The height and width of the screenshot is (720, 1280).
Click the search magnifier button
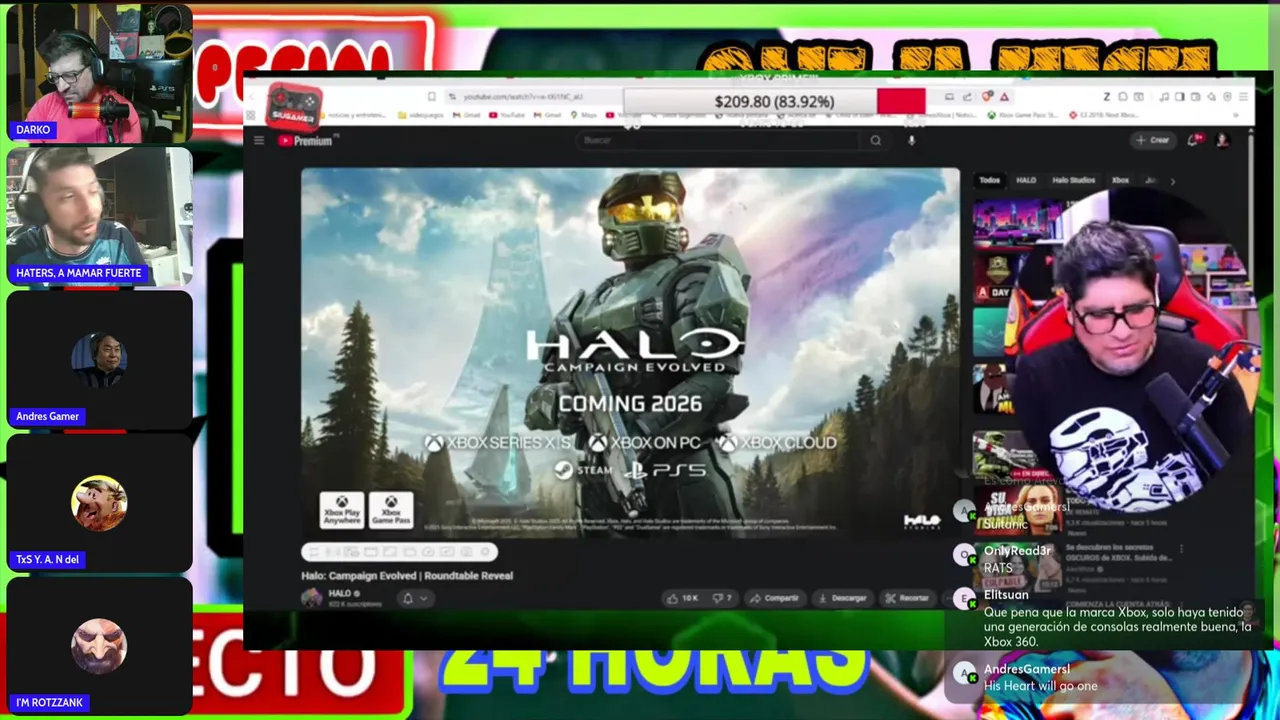click(876, 140)
